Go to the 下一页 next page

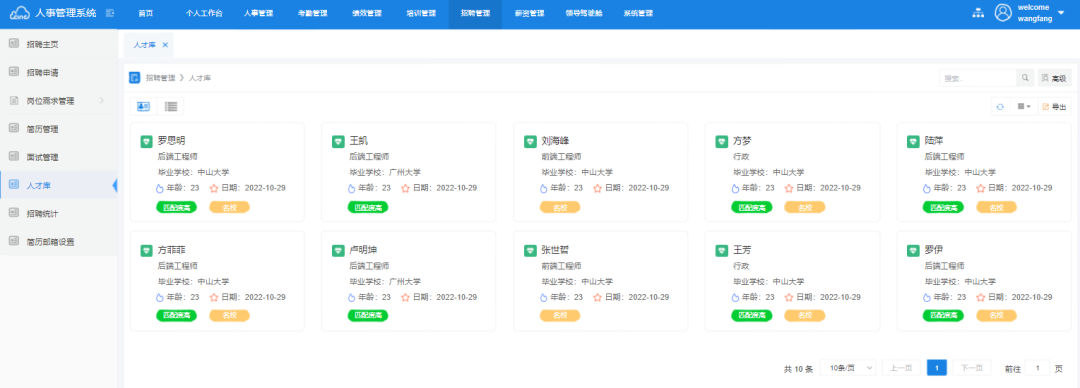pyautogui.click(x=972, y=368)
